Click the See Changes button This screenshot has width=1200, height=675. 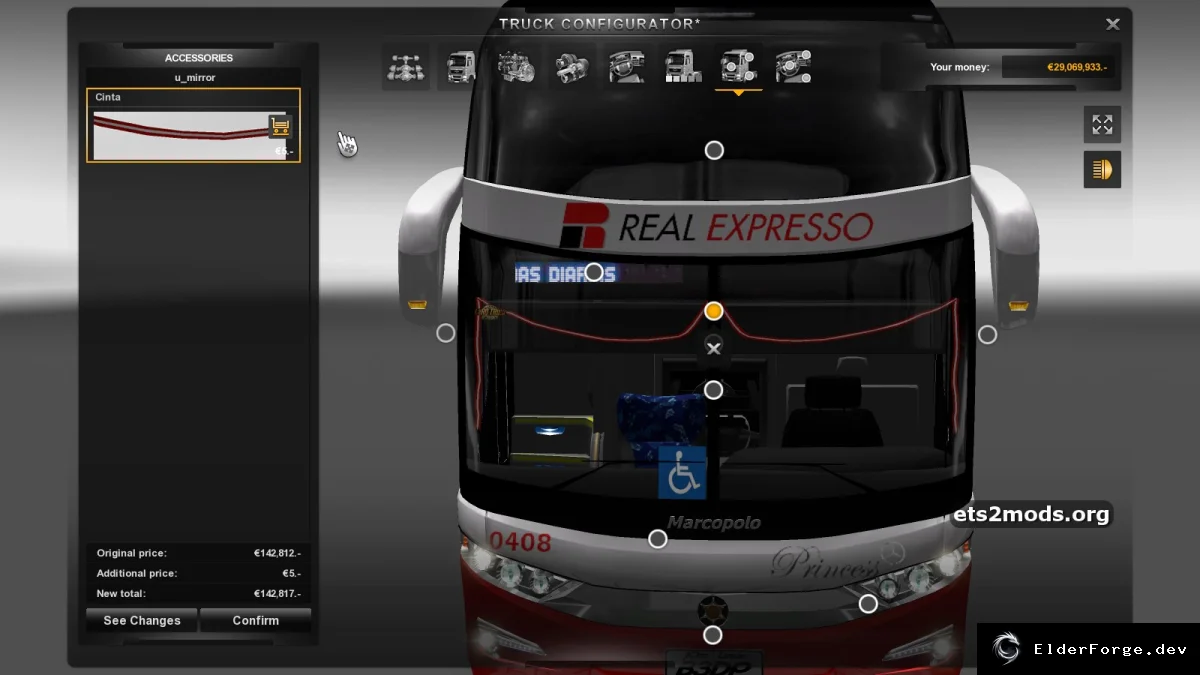pyautogui.click(x=142, y=620)
